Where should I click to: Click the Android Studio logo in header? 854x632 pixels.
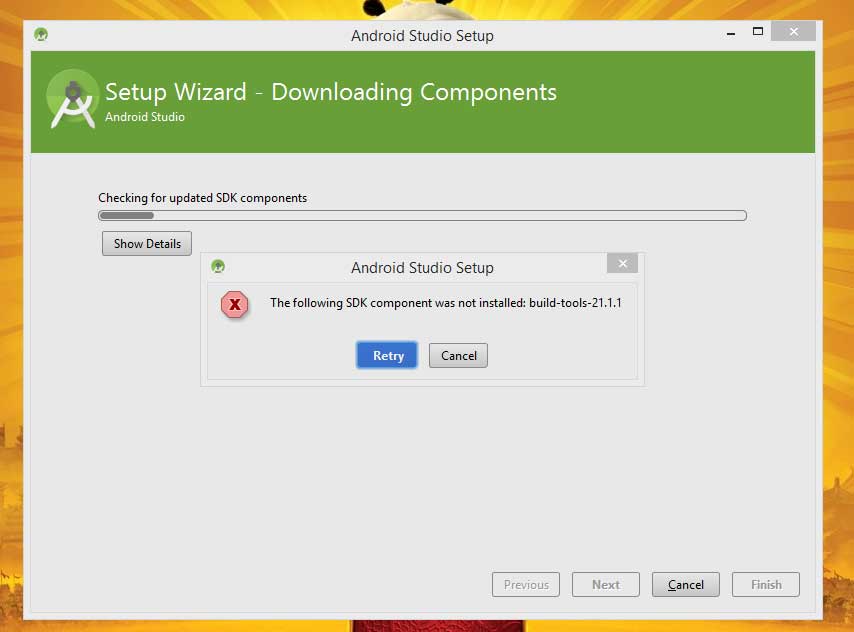73,99
